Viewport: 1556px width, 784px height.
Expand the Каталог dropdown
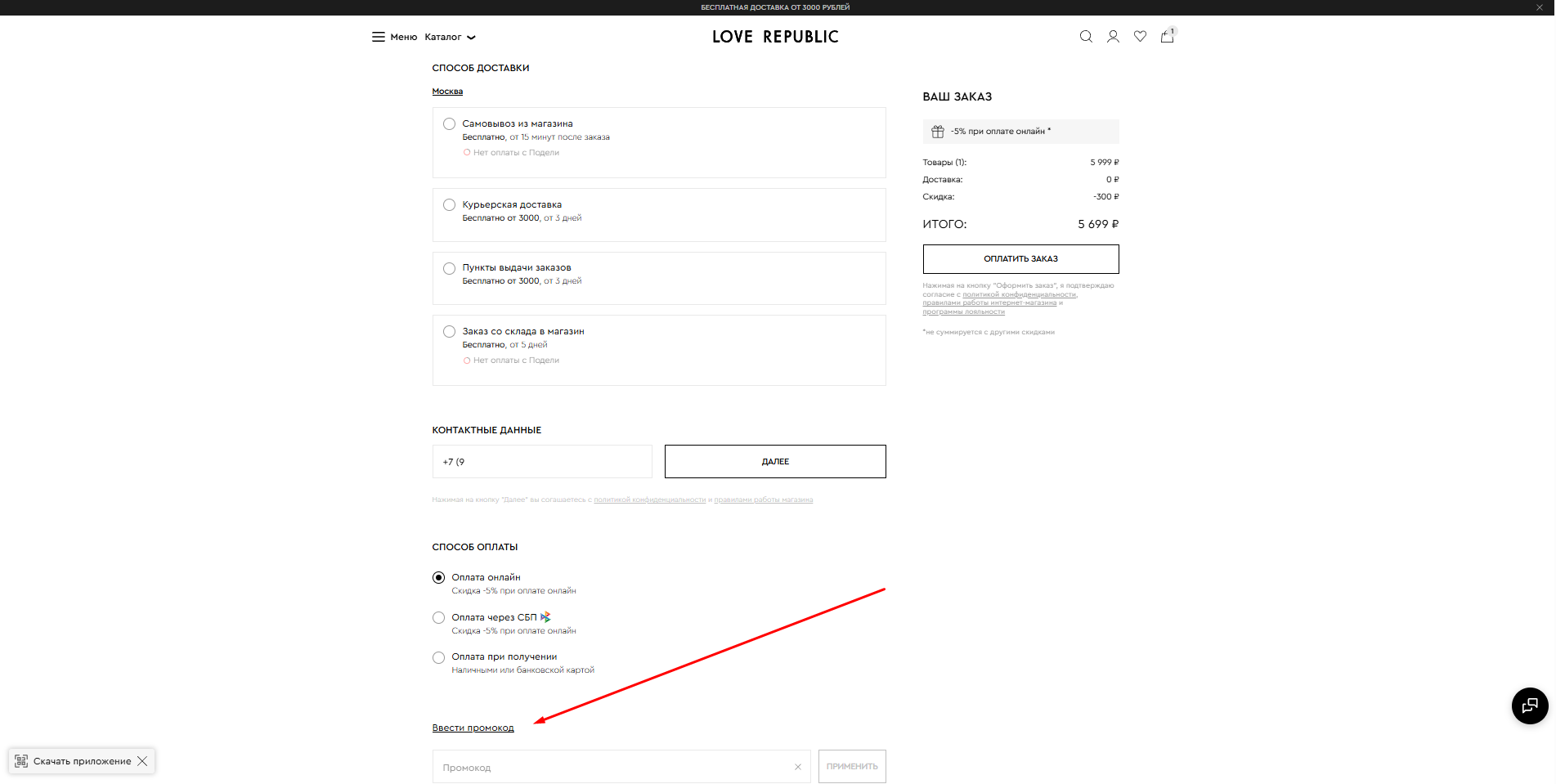coord(450,37)
